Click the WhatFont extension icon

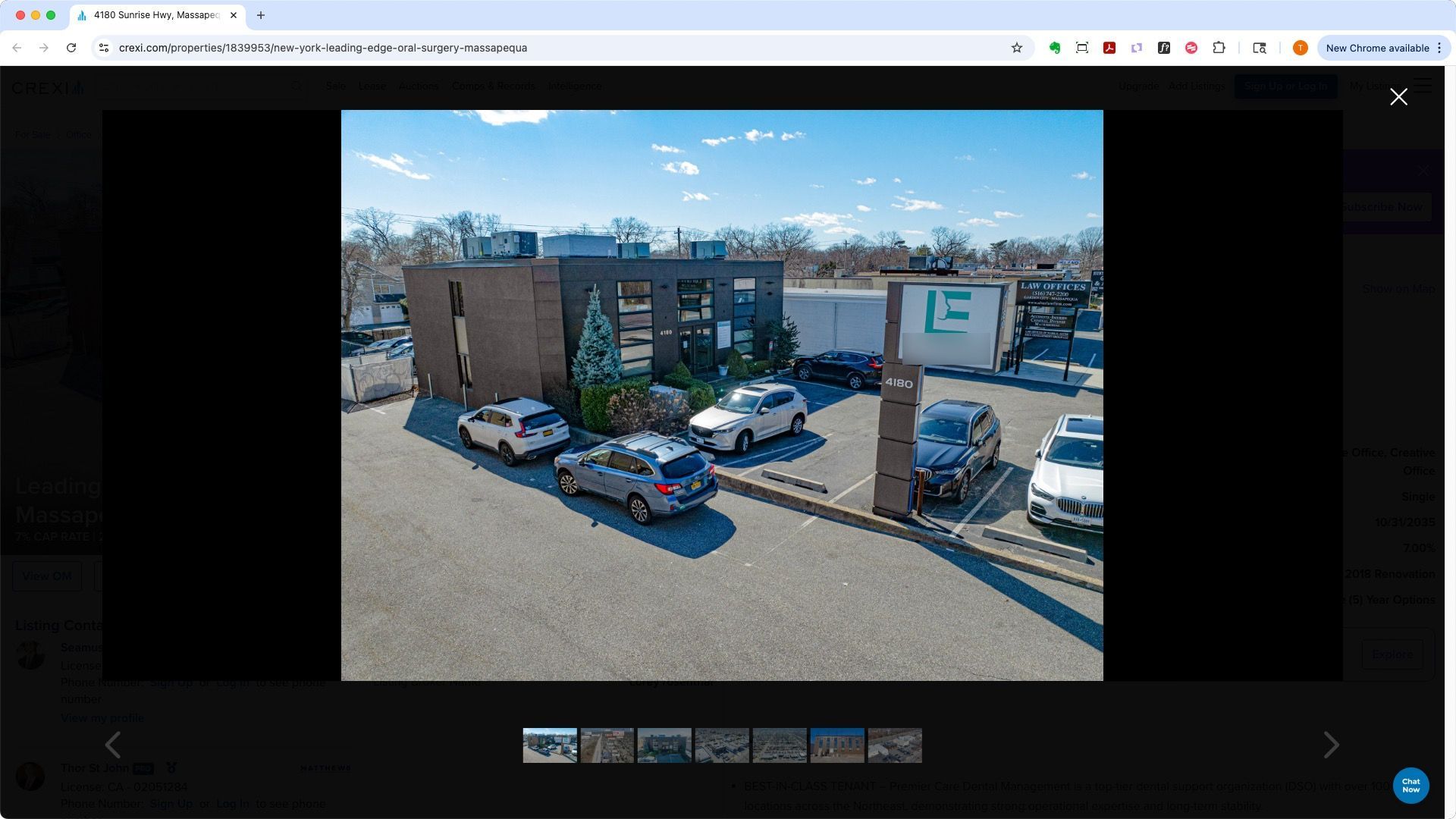click(1164, 48)
